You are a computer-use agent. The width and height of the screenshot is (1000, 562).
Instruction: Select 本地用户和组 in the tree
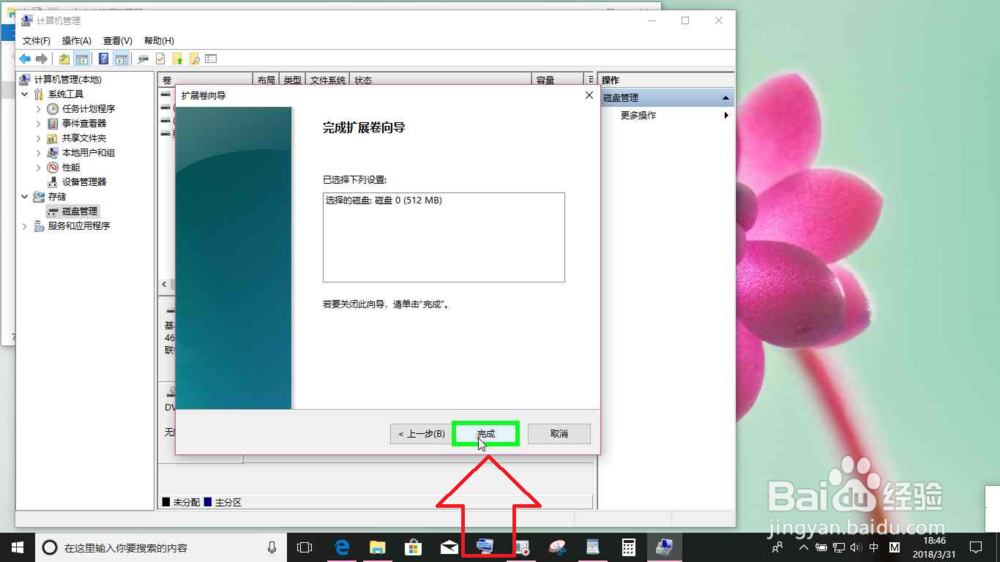click(88, 153)
